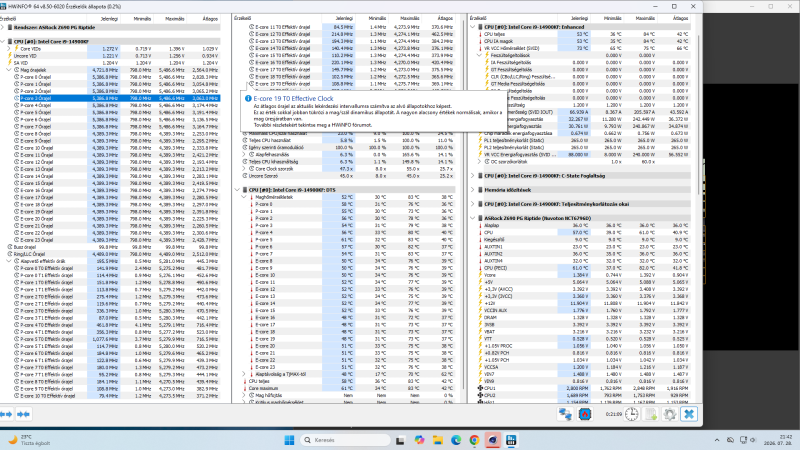Launch Copilot from the taskbar
Viewport: 800px width, 450px height.
click(419, 440)
